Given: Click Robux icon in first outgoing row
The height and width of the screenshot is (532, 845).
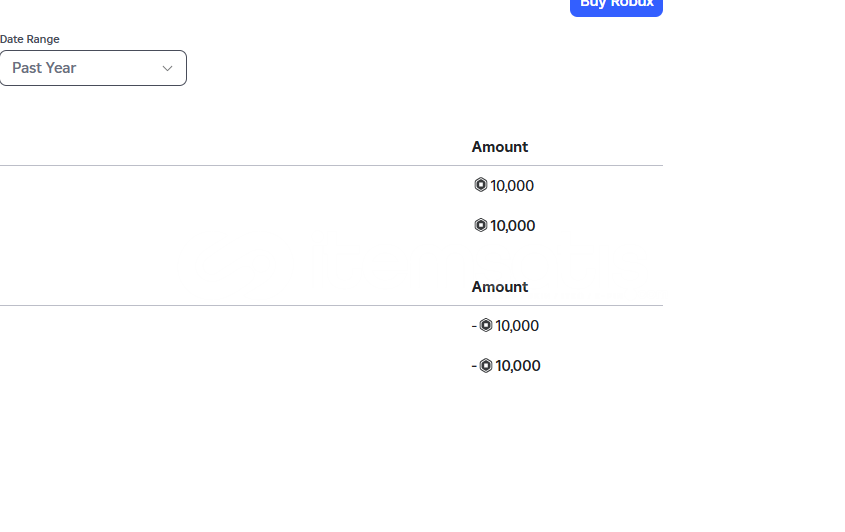Looking at the screenshot, I should click(486, 325).
